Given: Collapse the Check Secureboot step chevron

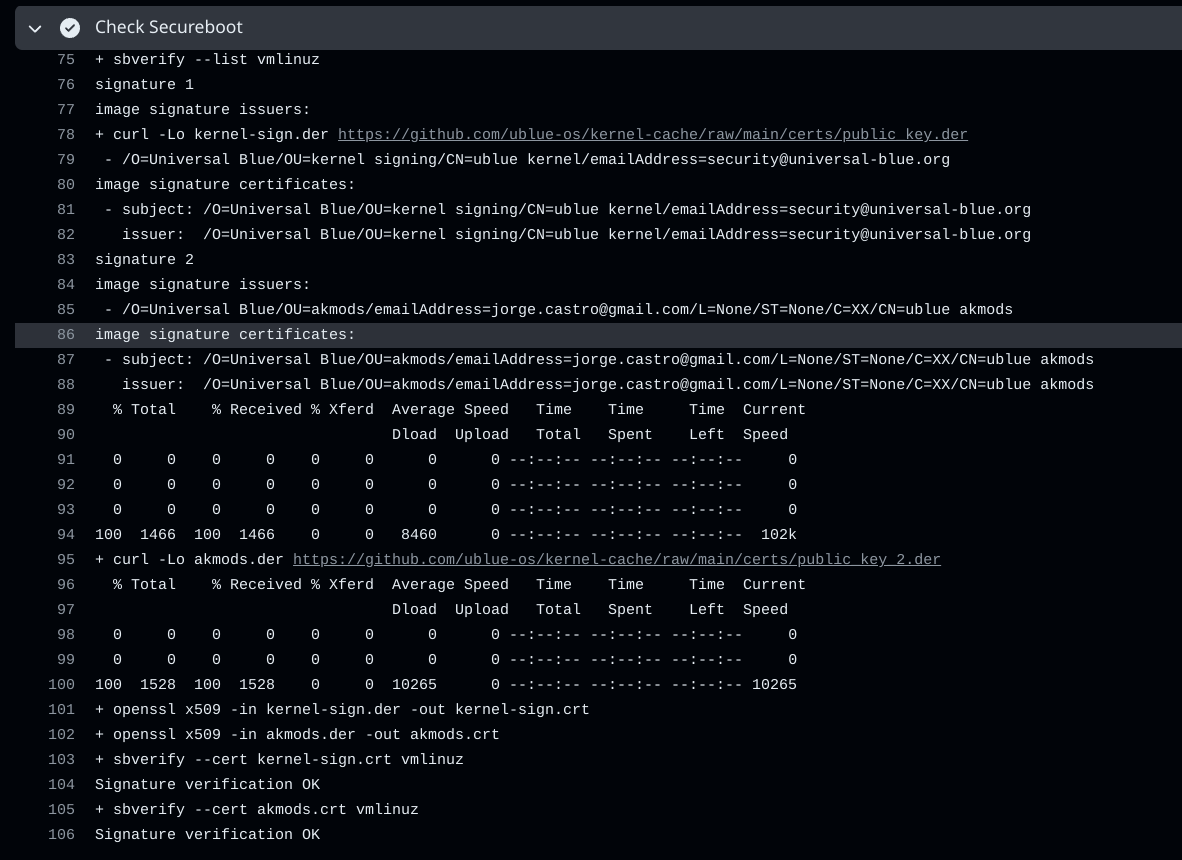Looking at the screenshot, I should pyautogui.click(x=35, y=29).
